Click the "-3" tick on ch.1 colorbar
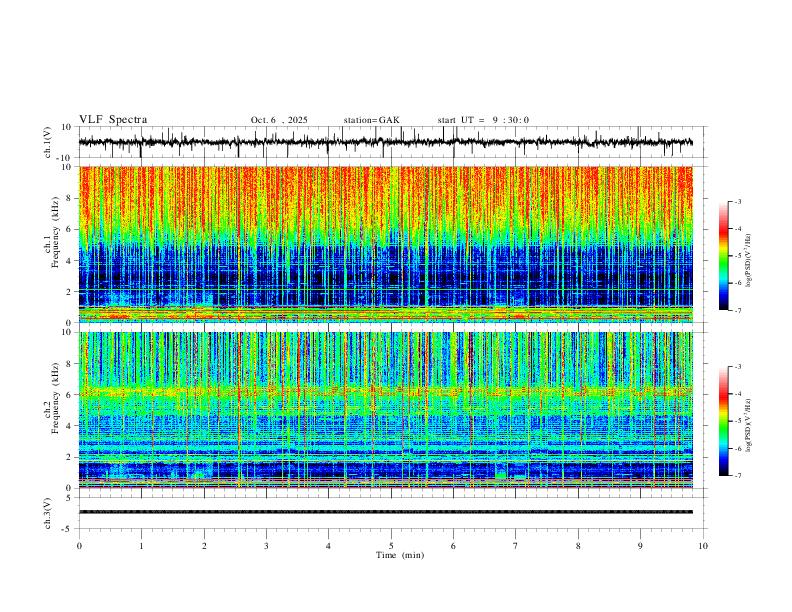 [x=737, y=201]
